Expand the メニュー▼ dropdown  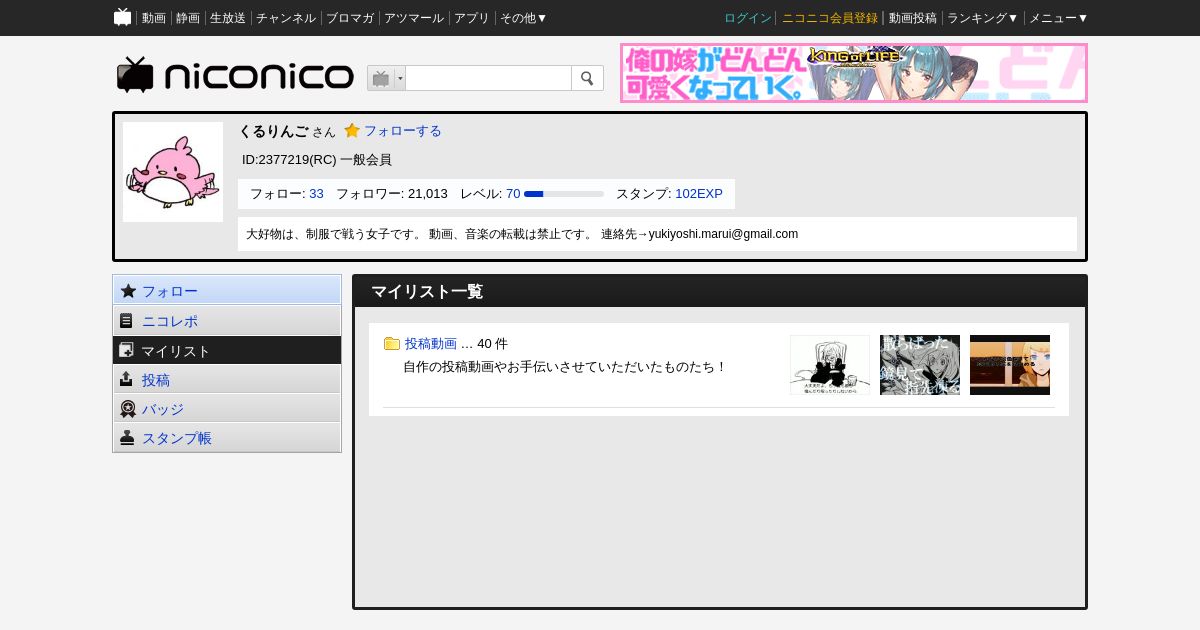tap(1059, 18)
